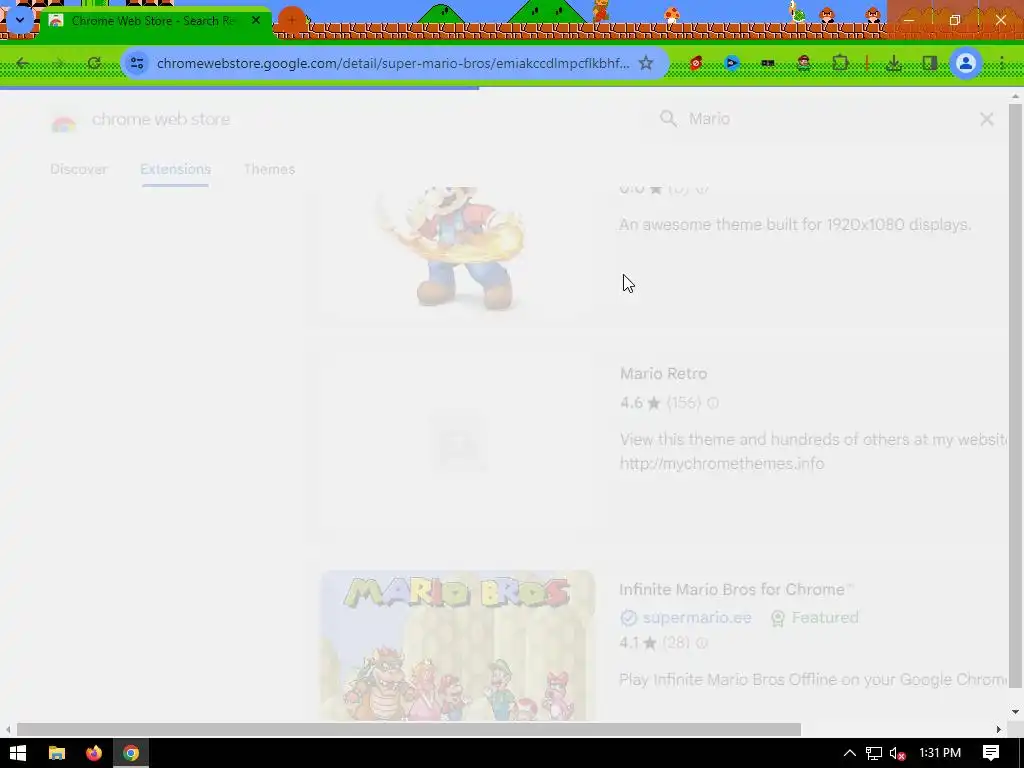Open the Mario Bros game thumbnail
Viewport: 1024px width, 768px height.
[x=457, y=646]
